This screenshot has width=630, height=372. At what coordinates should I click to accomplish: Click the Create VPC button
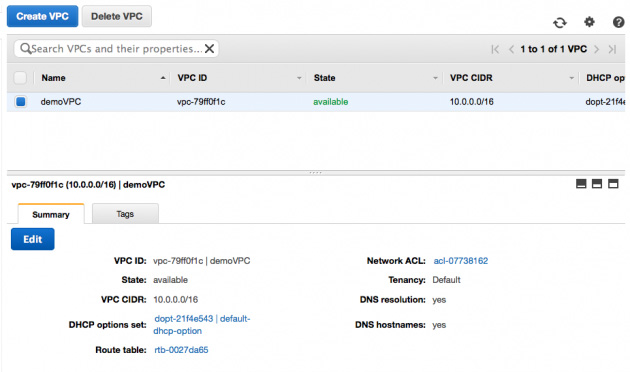43,16
